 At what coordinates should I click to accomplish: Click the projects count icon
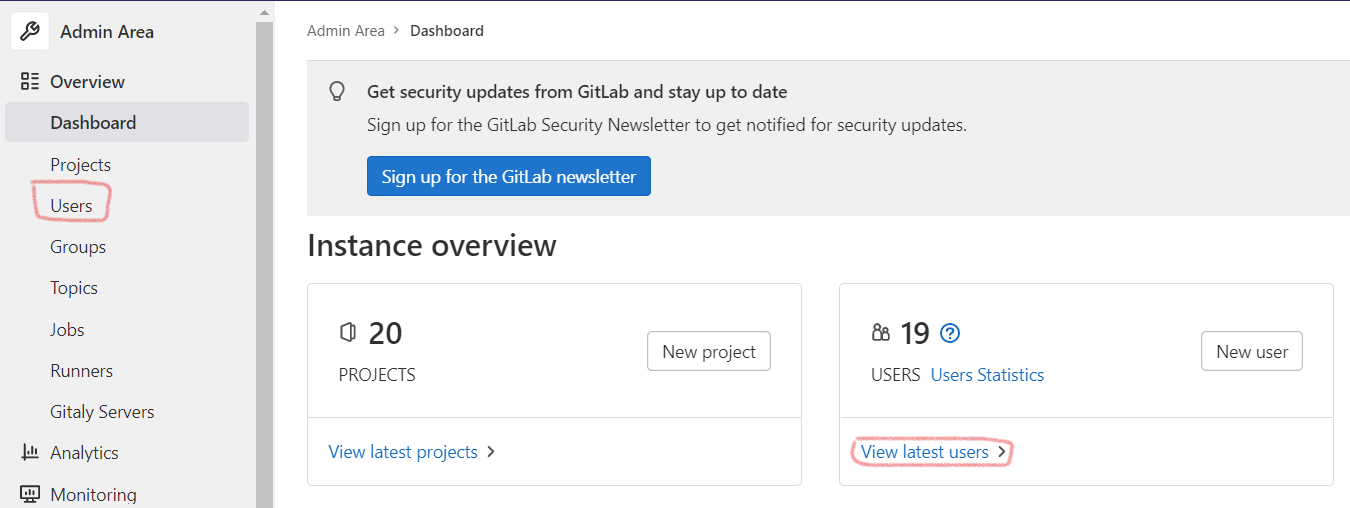348,332
